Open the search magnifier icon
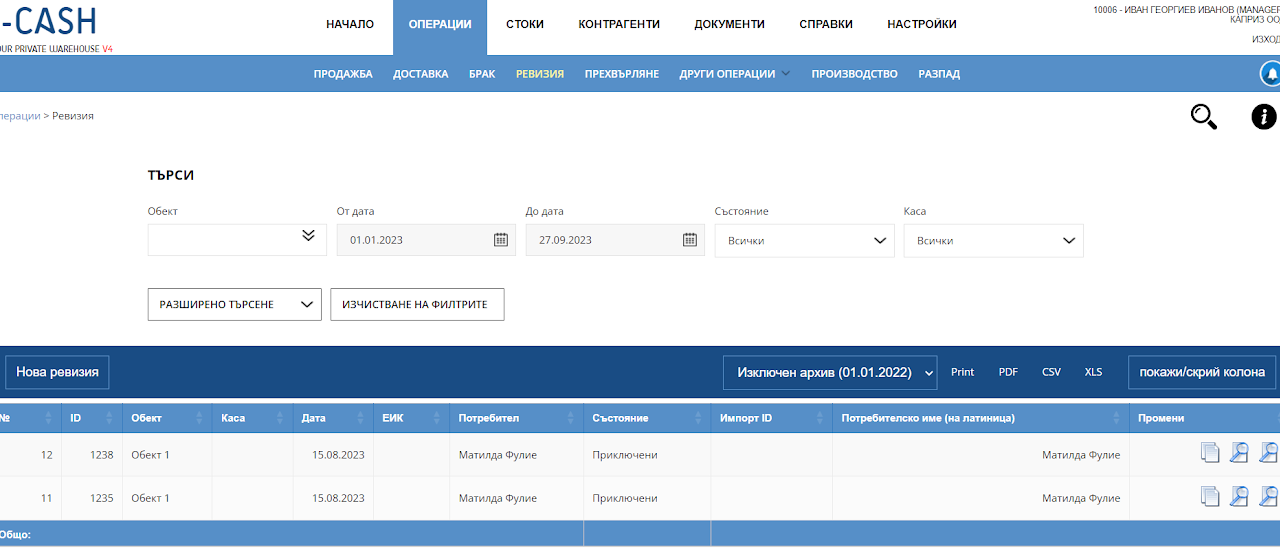The height and width of the screenshot is (554, 1280). (x=1204, y=117)
